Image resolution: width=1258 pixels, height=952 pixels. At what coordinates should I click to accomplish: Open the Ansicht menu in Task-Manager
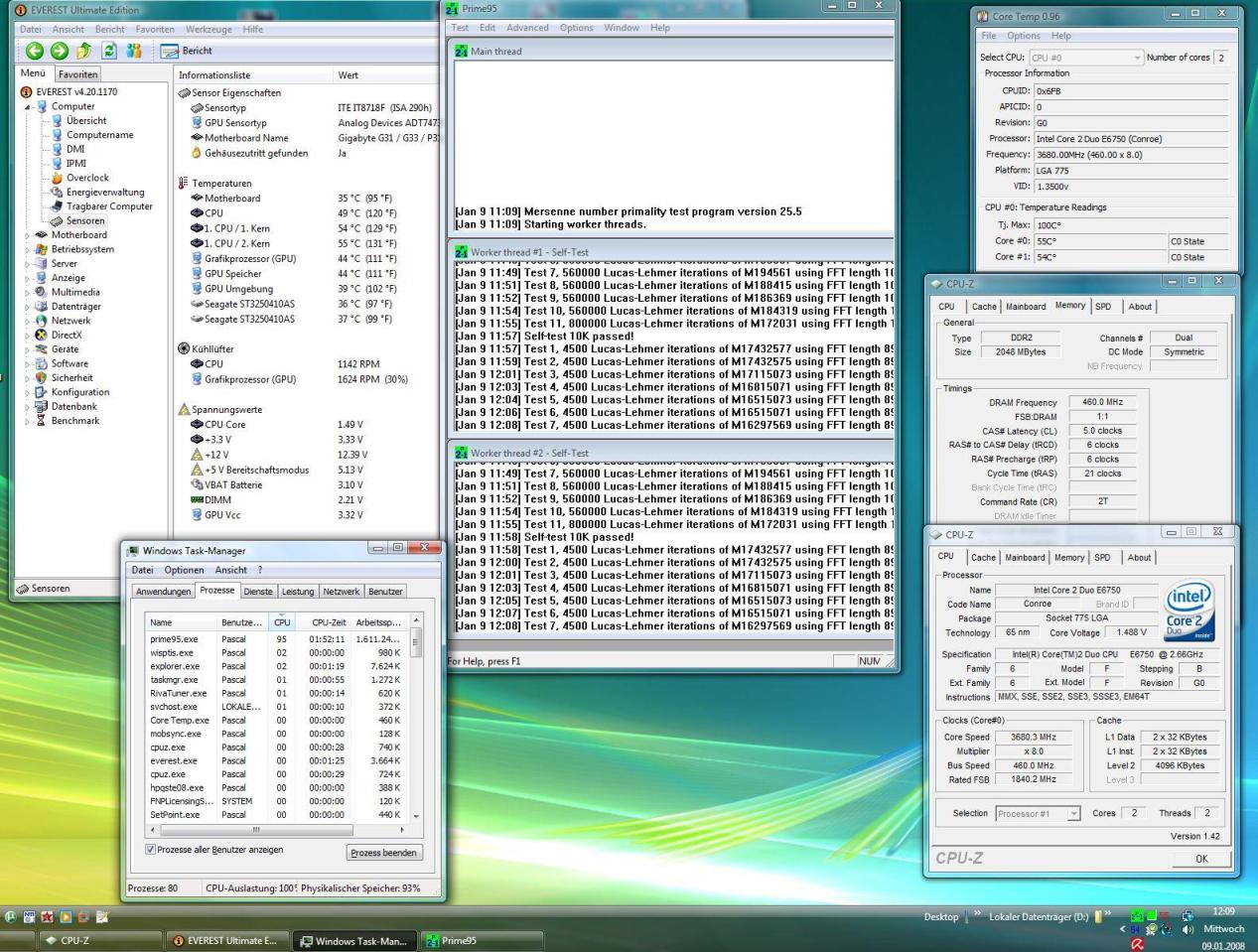230,570
